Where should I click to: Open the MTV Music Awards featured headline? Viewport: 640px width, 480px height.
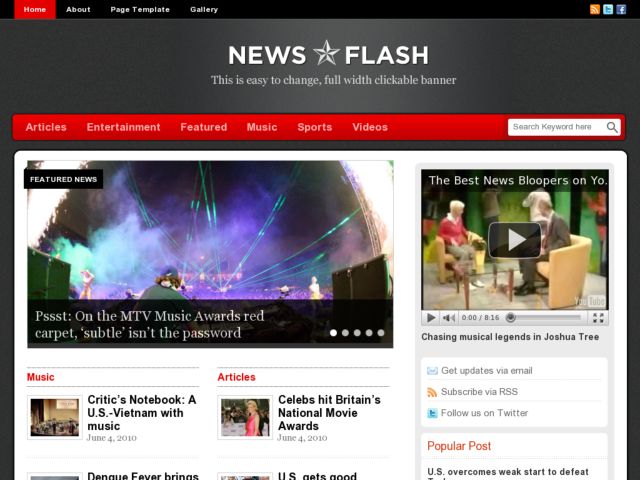click(x=149, y=324)
